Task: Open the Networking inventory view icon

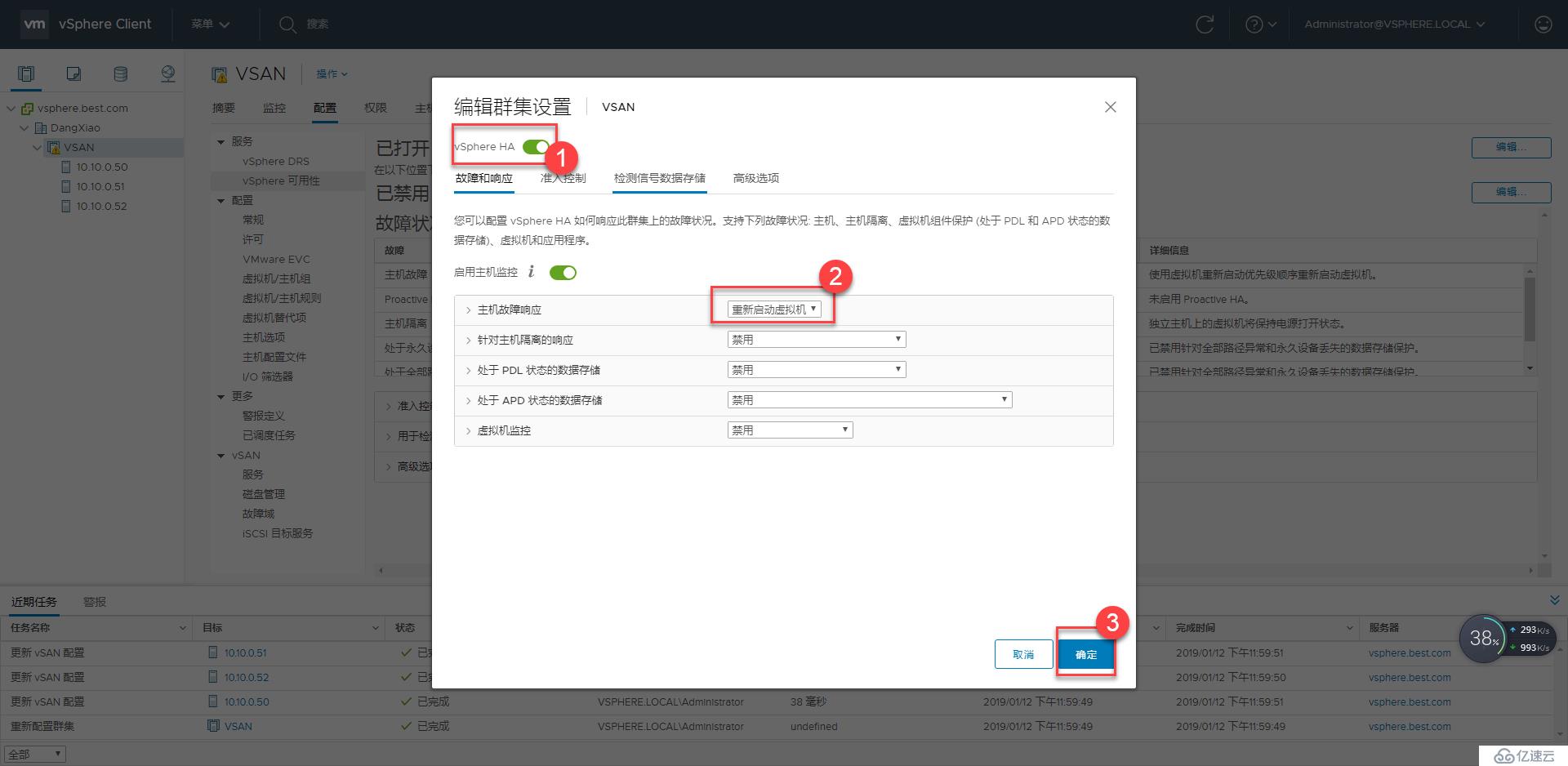Action: coord(167,74)
